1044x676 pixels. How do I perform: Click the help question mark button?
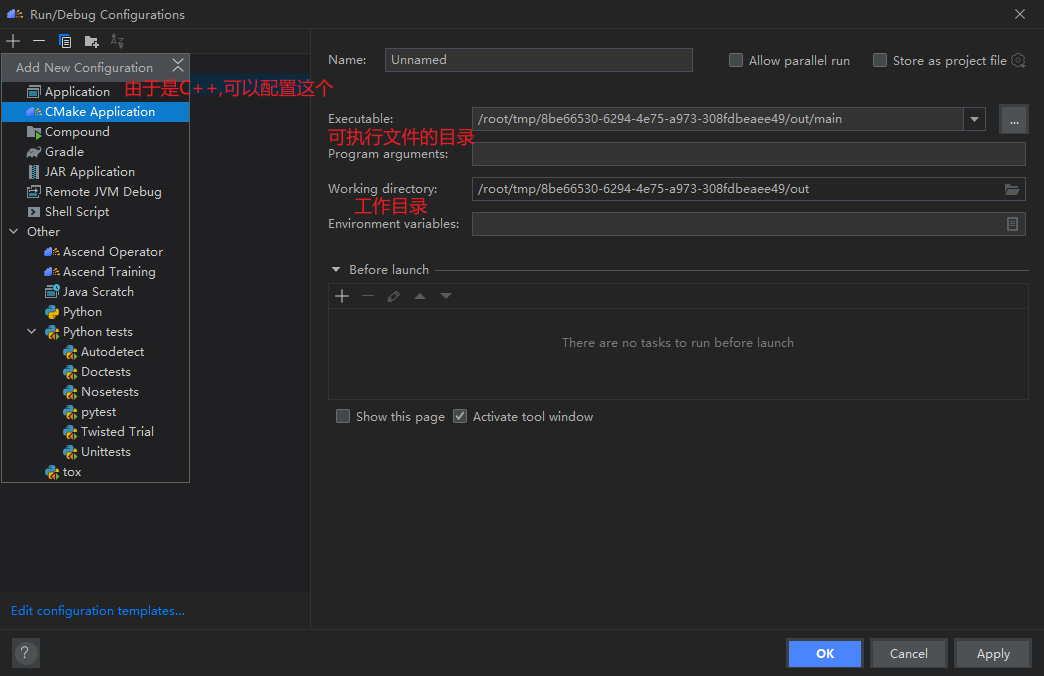(25, 653)
